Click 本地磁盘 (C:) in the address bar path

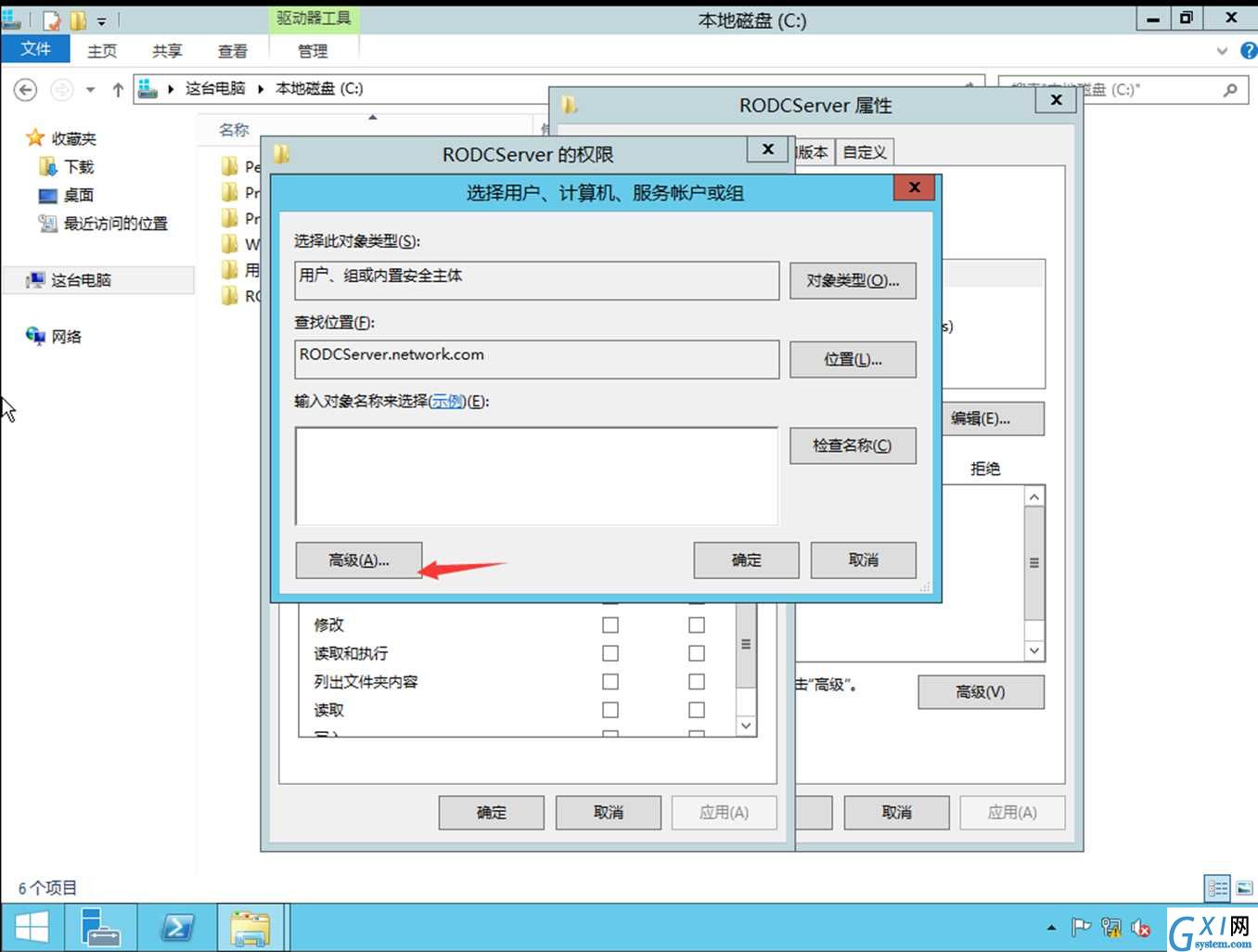[x=319, y=89]
